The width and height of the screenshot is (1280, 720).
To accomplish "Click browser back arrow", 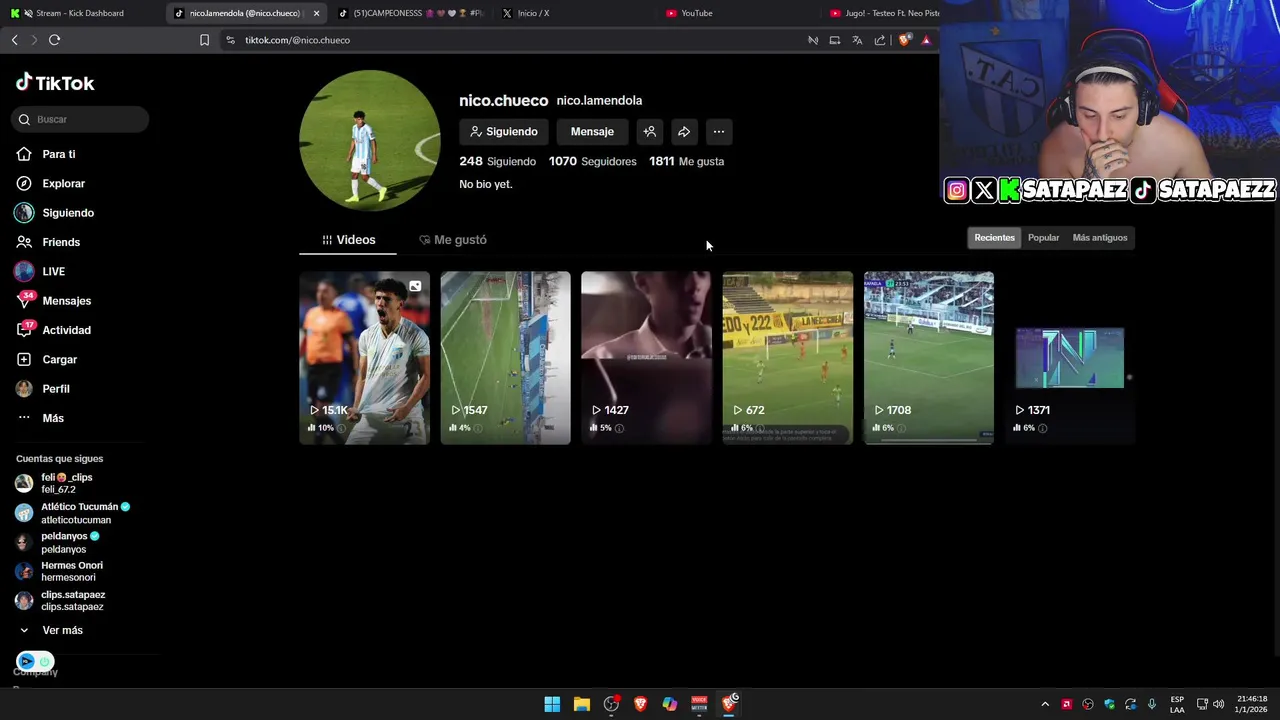I will pyautogui.click(x=14, y=40).
